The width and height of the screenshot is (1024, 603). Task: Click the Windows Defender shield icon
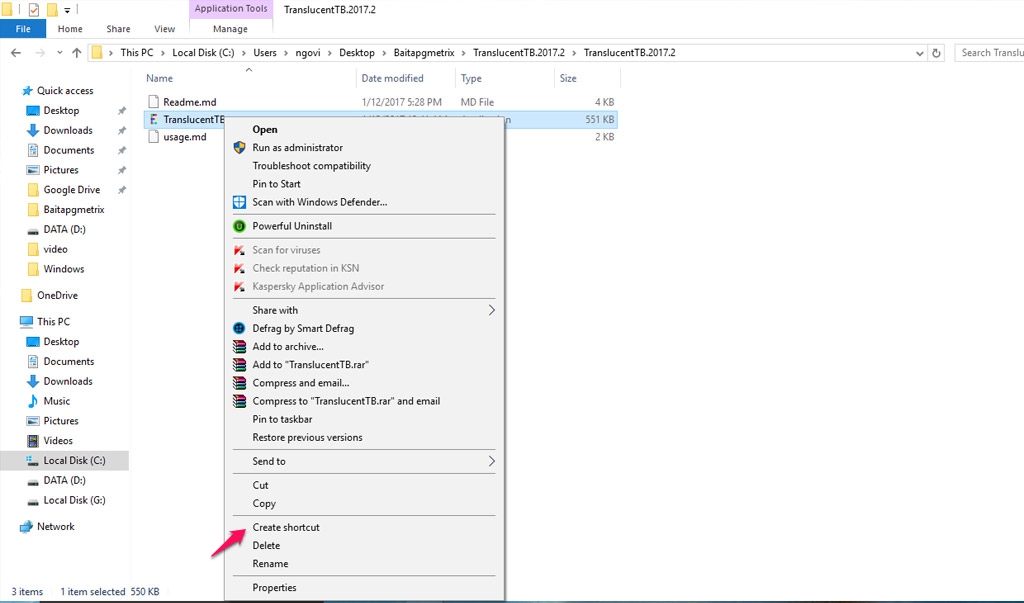coord(239,202)
